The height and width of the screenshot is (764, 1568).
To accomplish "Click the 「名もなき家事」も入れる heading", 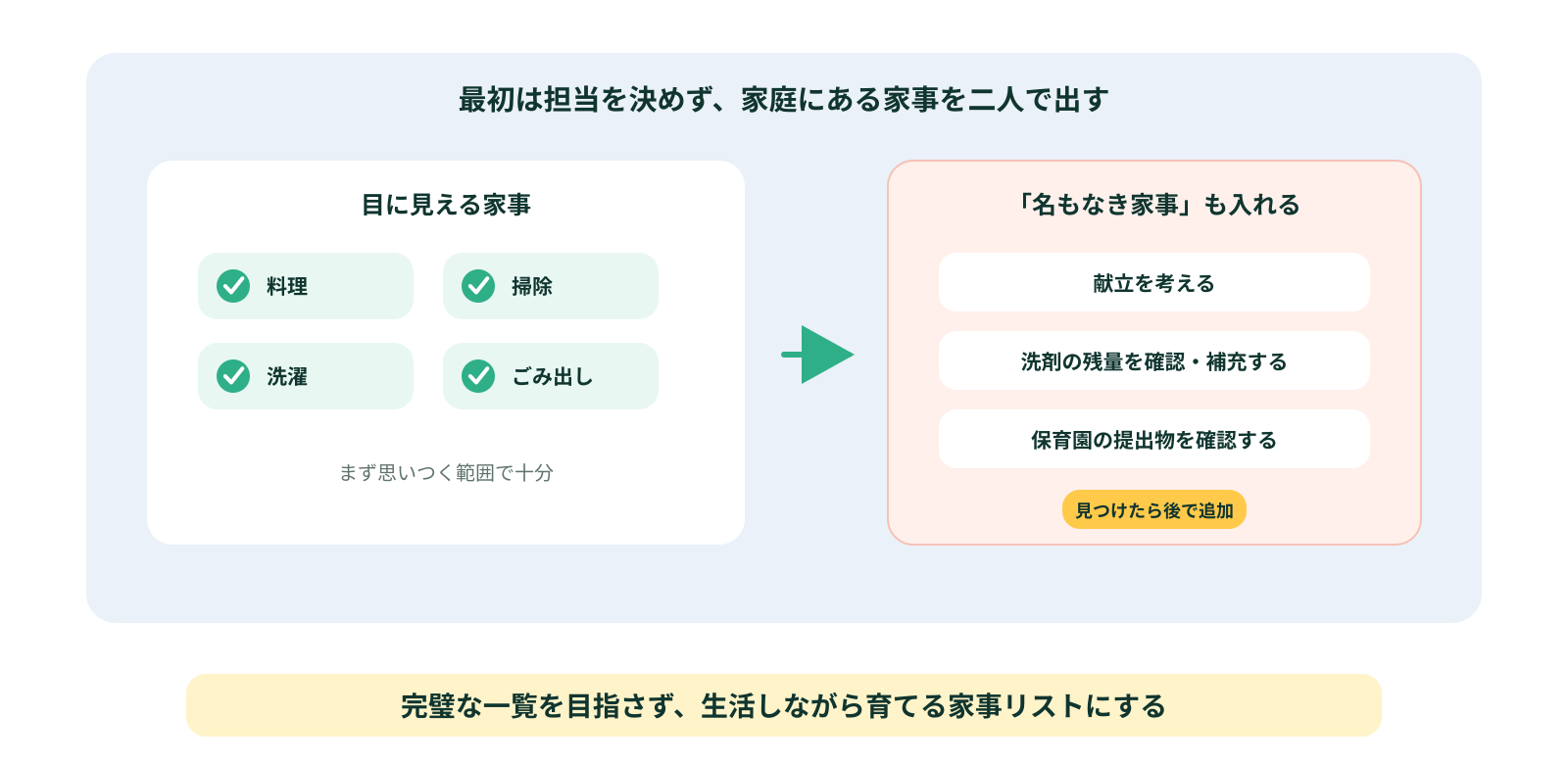I will coord(1154,205).
